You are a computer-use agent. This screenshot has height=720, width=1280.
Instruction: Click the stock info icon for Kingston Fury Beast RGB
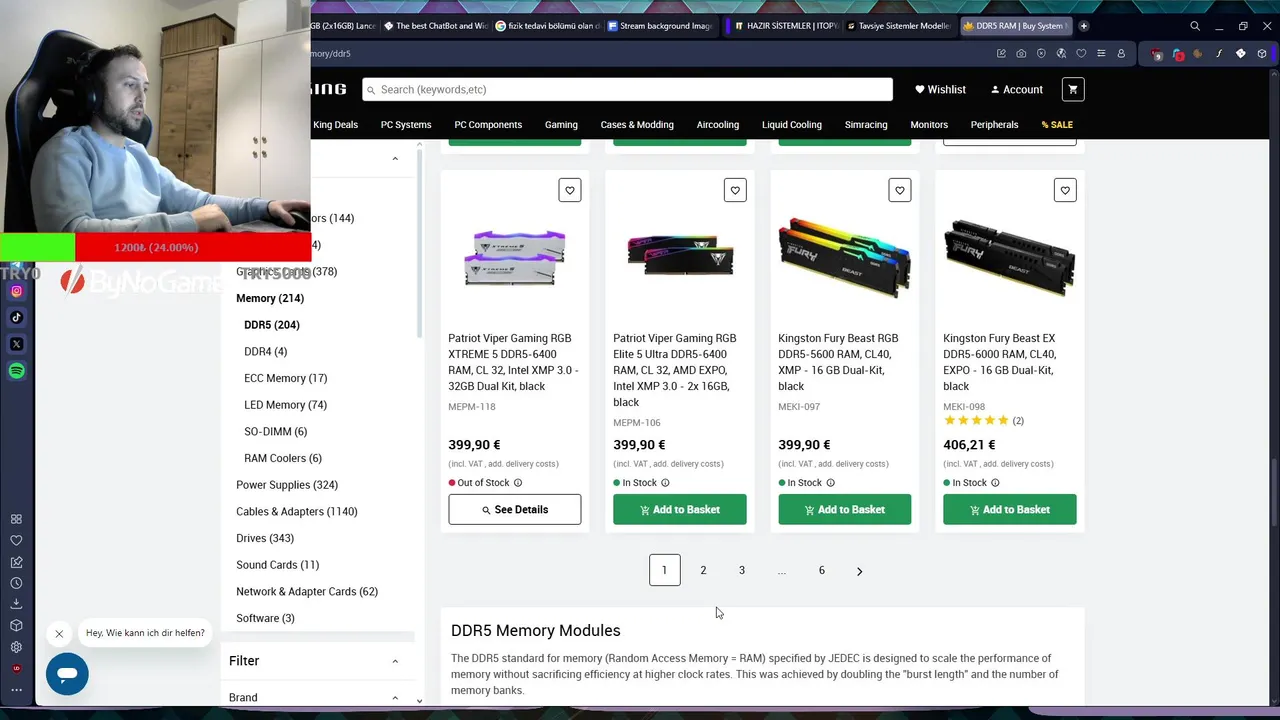tap(830, 483)
